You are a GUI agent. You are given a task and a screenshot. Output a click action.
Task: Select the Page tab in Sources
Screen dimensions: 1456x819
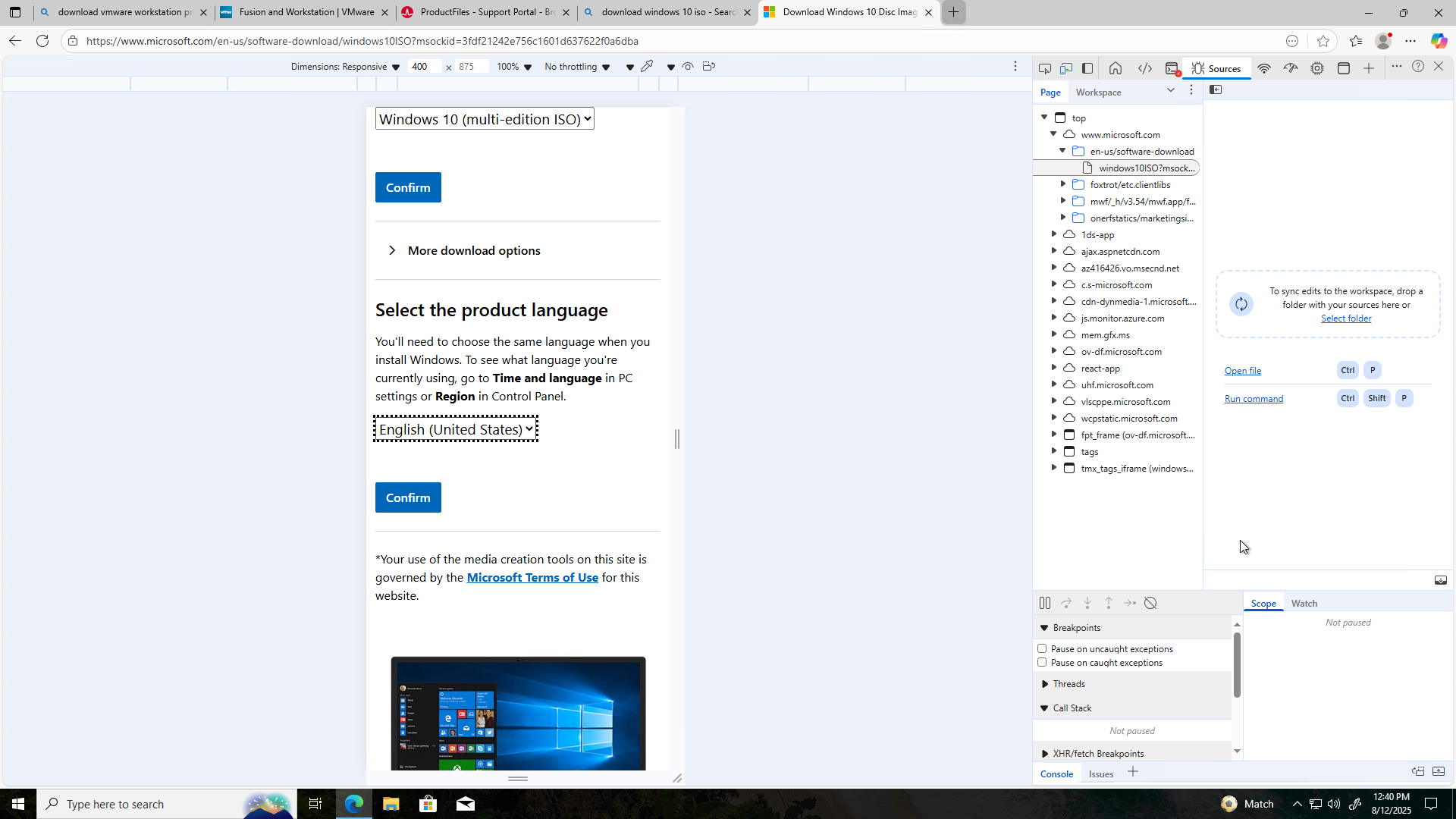pos(1050,93)
